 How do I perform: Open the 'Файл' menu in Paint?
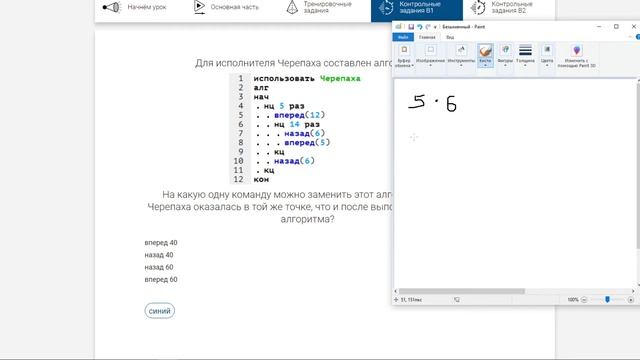tap(403, 37)
